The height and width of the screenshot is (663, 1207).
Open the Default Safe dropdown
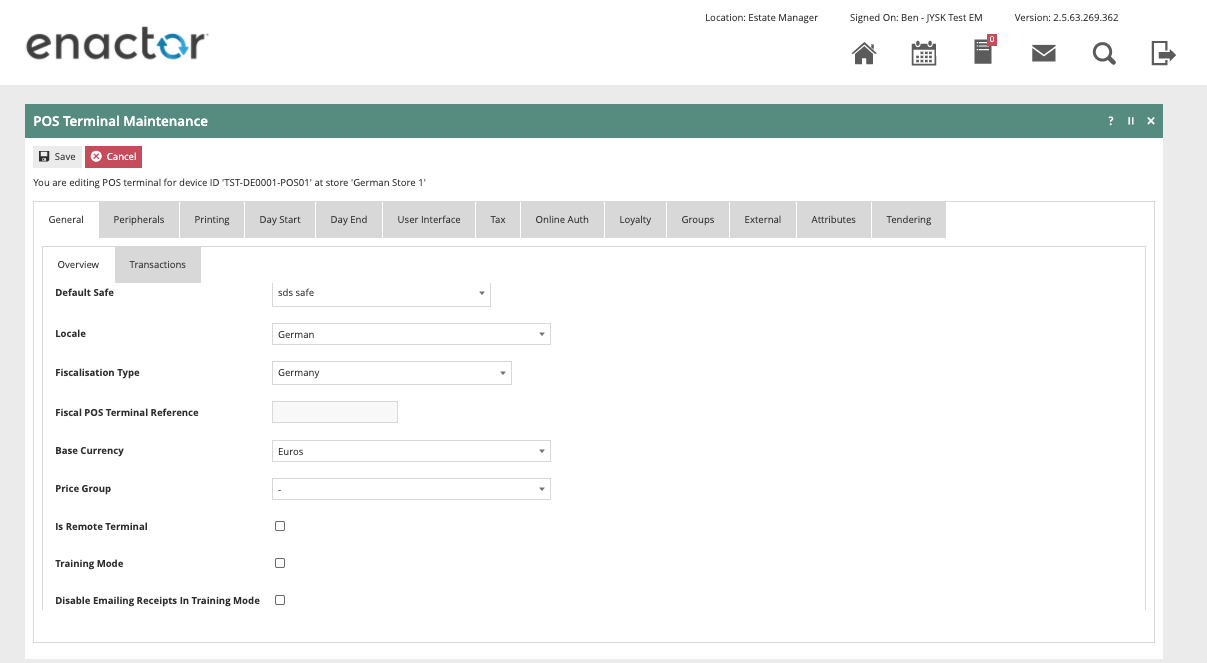(381, 293)
